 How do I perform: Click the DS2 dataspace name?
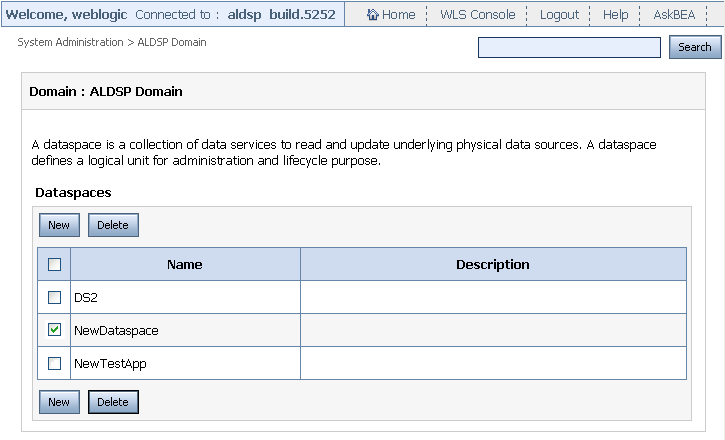(86, 298)
